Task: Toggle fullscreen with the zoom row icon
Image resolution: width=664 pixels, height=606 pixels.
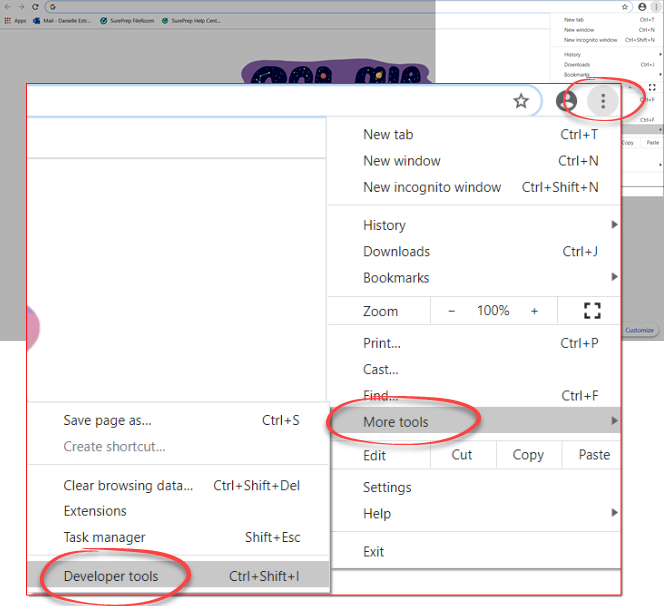Action: (592, 311)
